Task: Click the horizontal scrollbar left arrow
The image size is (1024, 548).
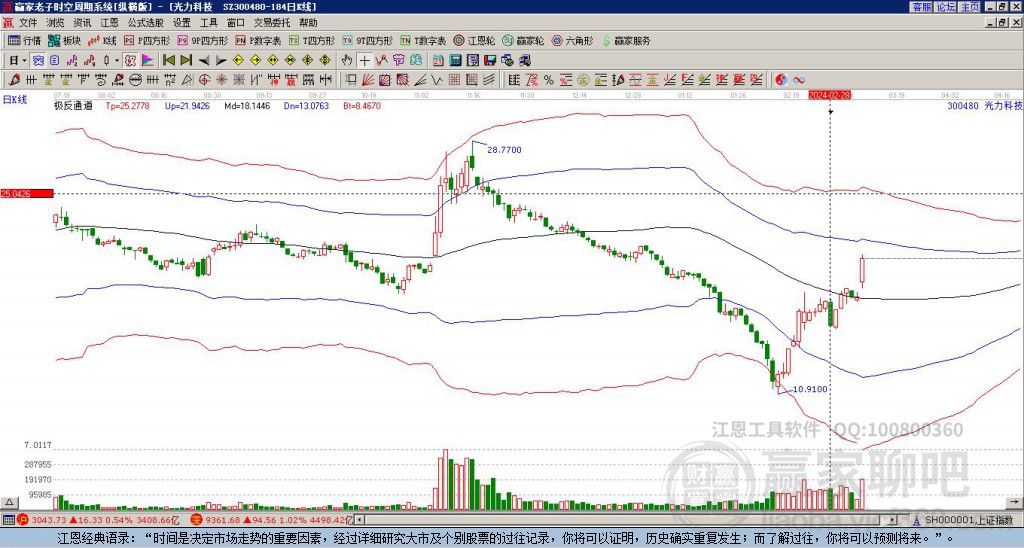Action: tap(359, 520)
